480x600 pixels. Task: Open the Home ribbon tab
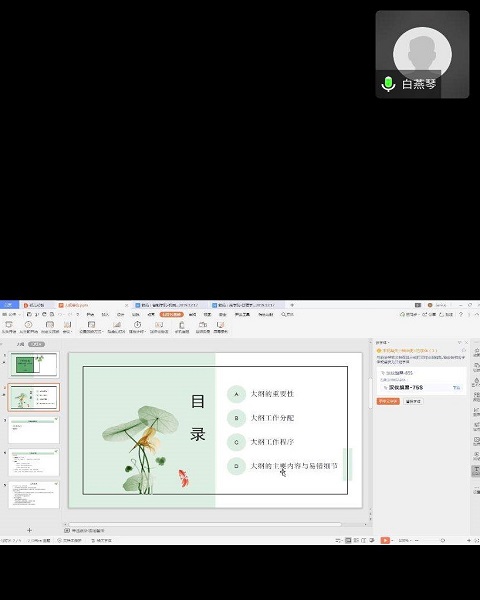90,314
